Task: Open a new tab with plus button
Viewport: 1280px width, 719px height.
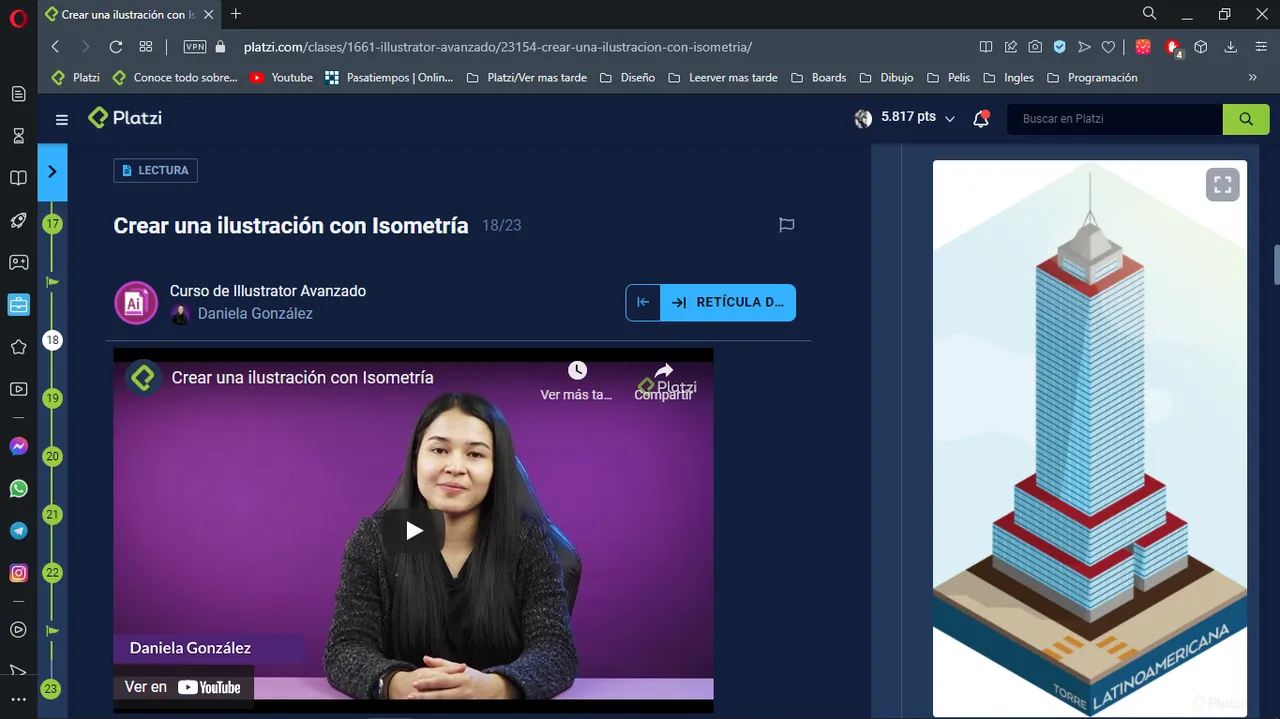Action: (236, 14)
